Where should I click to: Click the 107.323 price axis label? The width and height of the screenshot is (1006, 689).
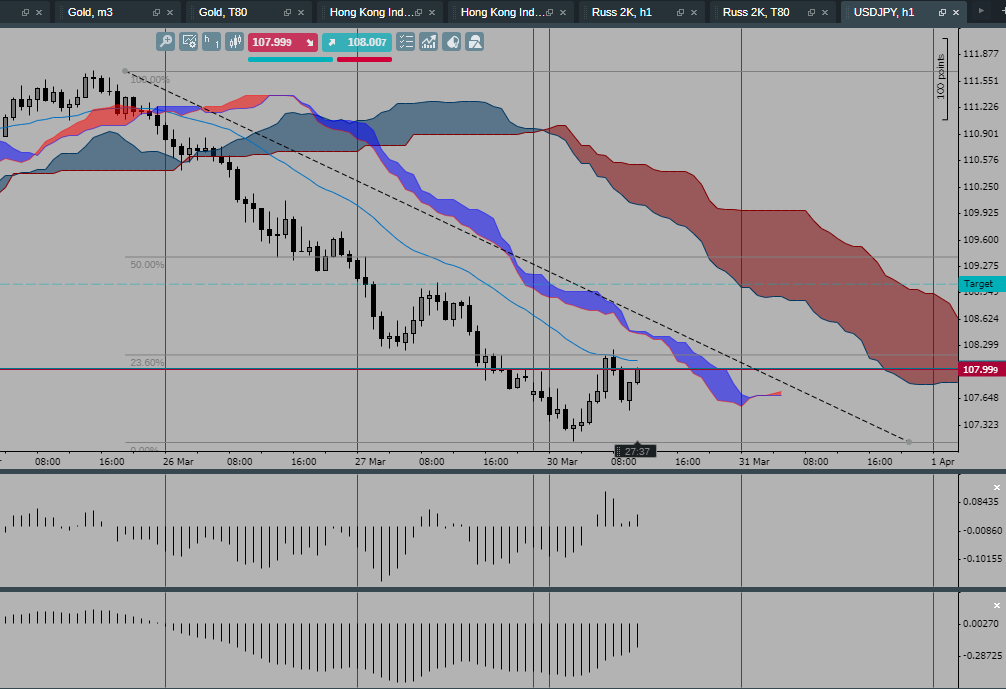[x=981, y=425]
